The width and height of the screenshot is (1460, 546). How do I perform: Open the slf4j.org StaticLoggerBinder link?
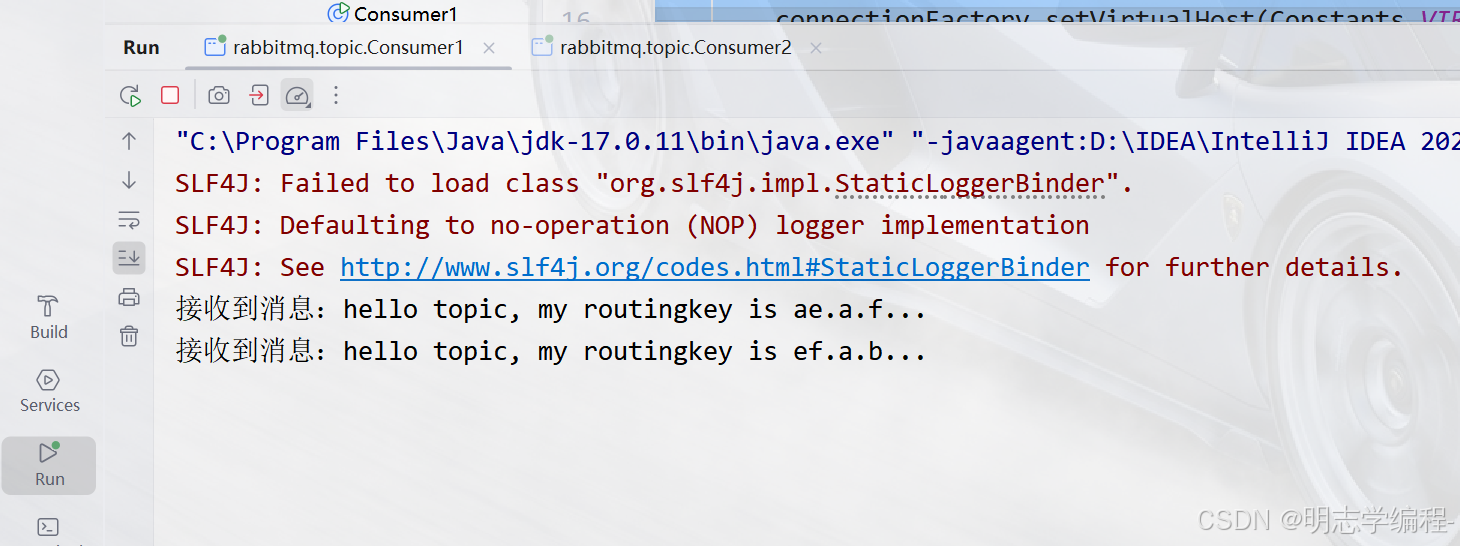(x=714, y=267)
